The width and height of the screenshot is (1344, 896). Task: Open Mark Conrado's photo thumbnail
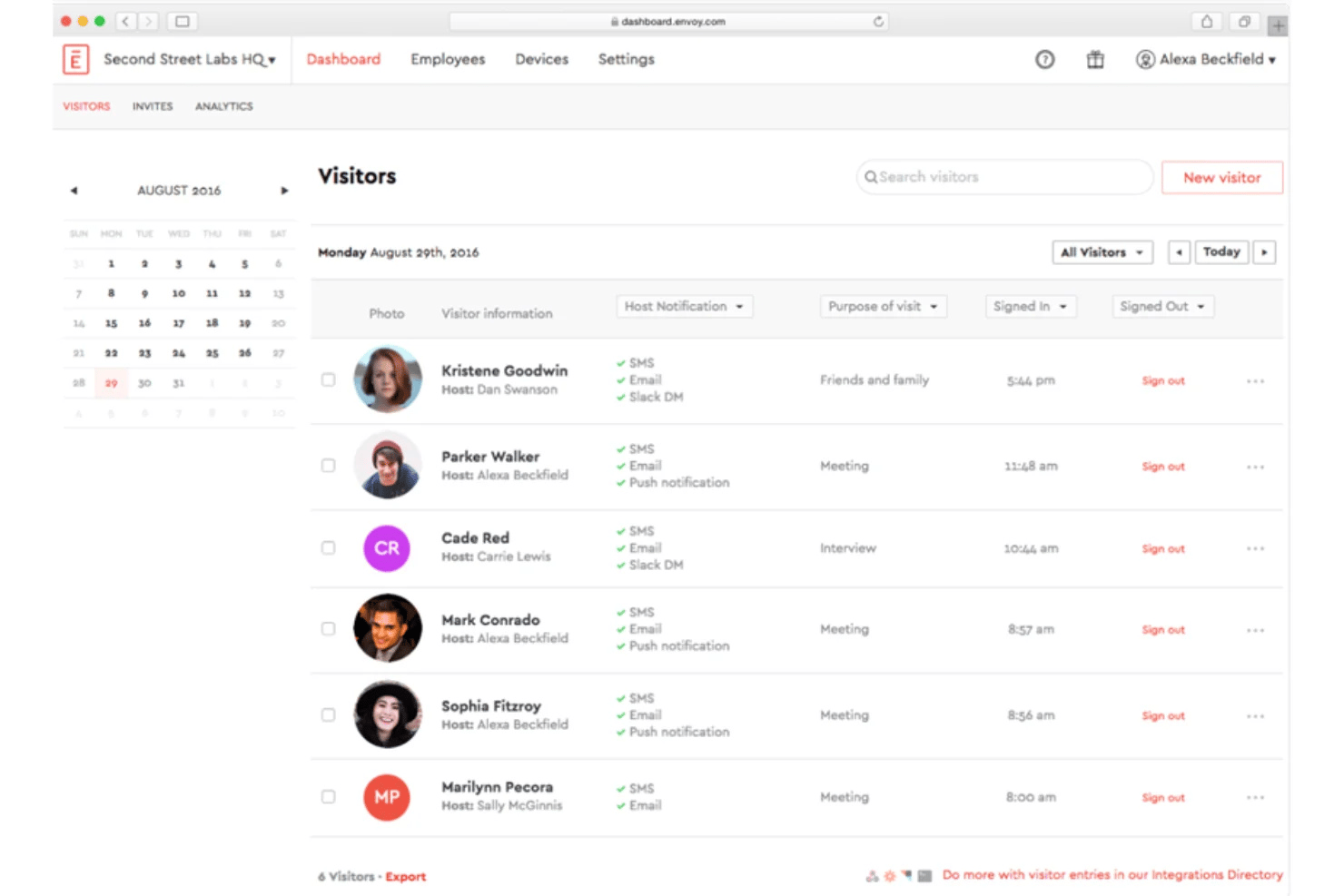click(x=387, y=628)
